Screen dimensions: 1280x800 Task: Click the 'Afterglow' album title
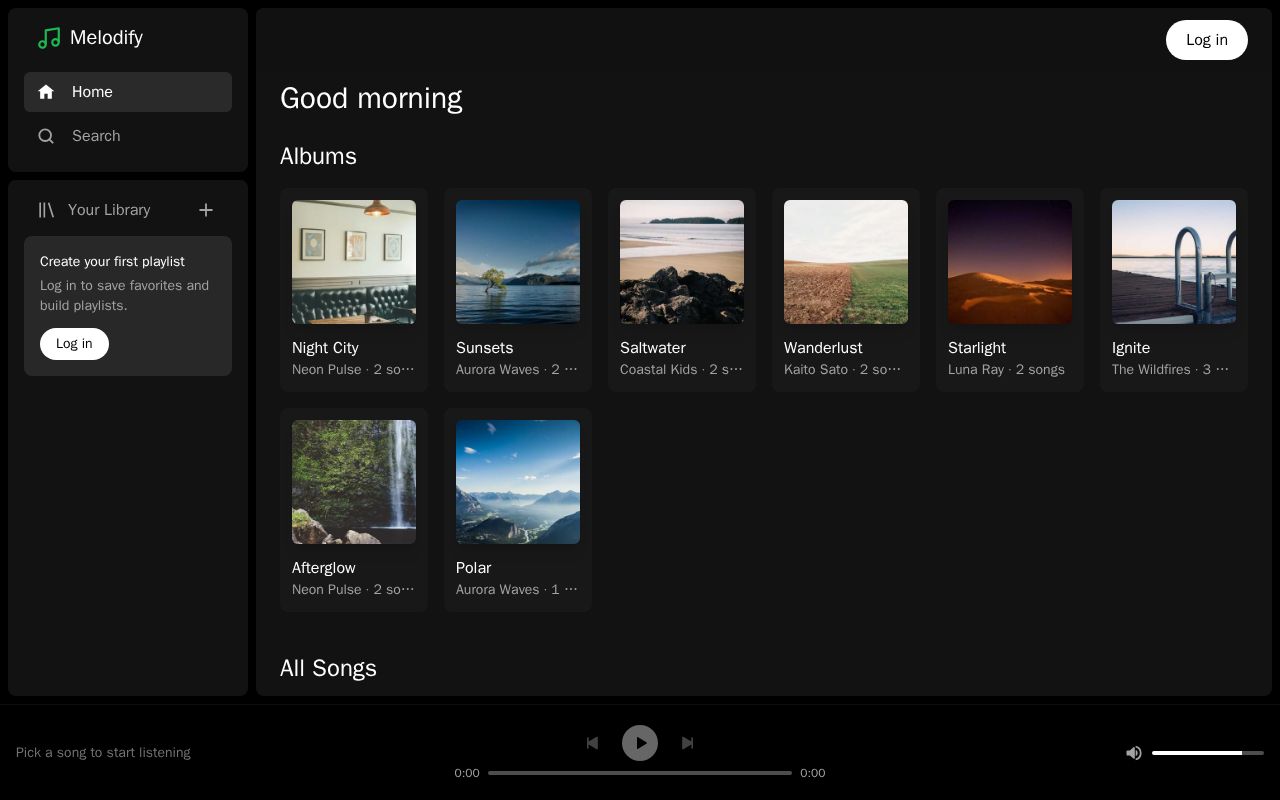(324, 568)
